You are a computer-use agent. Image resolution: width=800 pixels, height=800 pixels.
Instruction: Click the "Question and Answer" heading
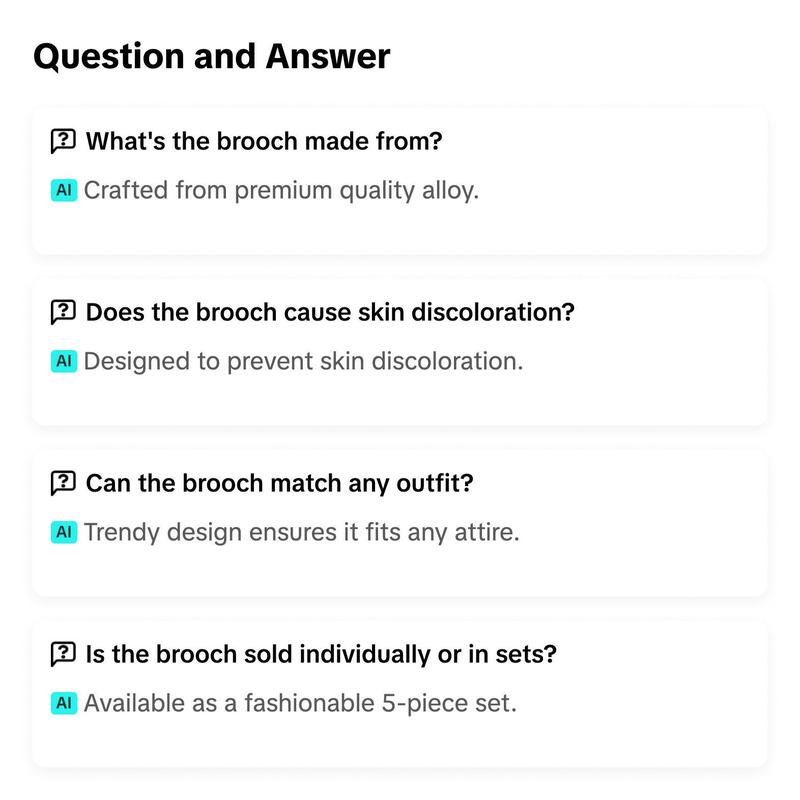pos(212,56)
